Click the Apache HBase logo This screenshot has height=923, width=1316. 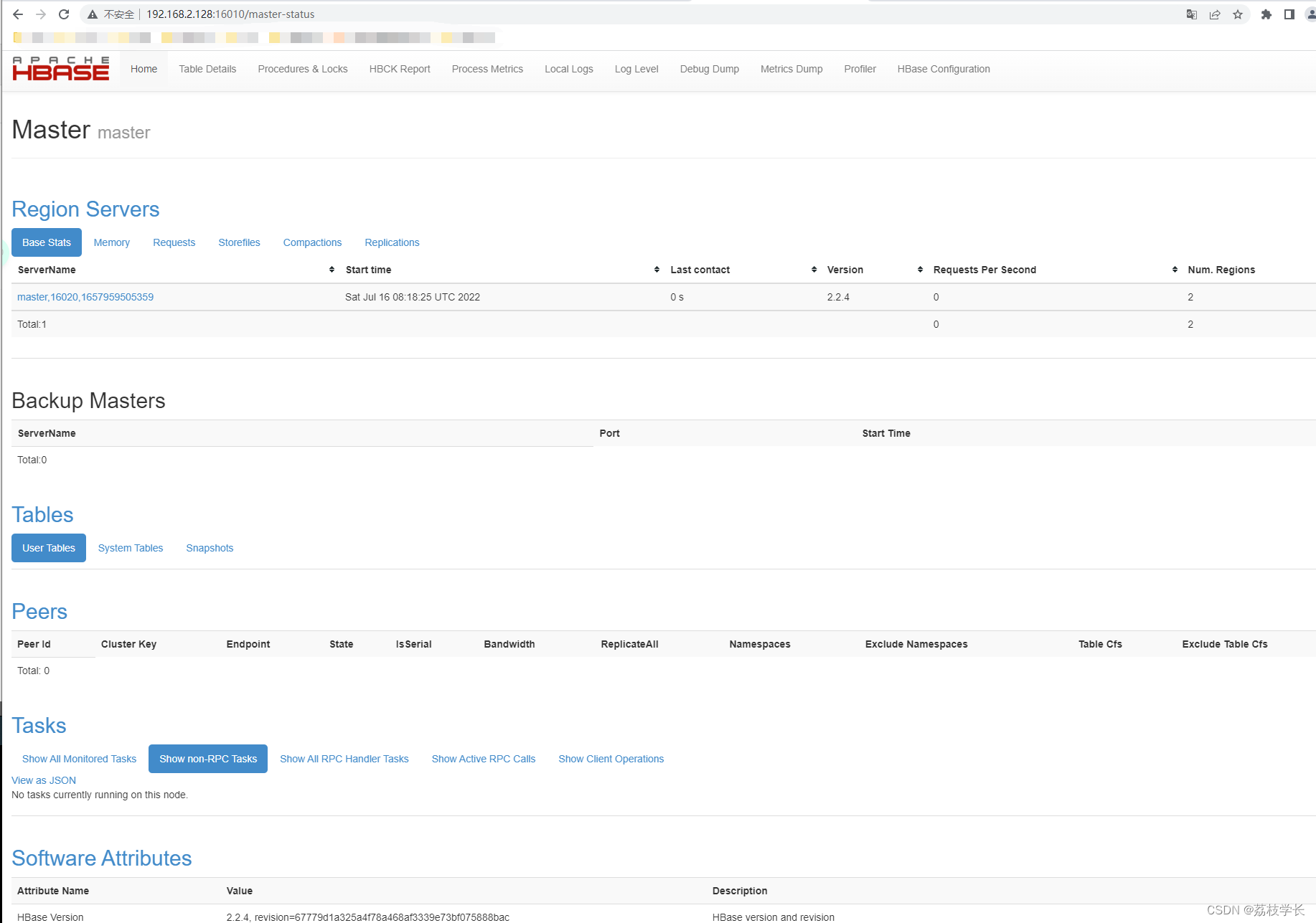[61, 69]
